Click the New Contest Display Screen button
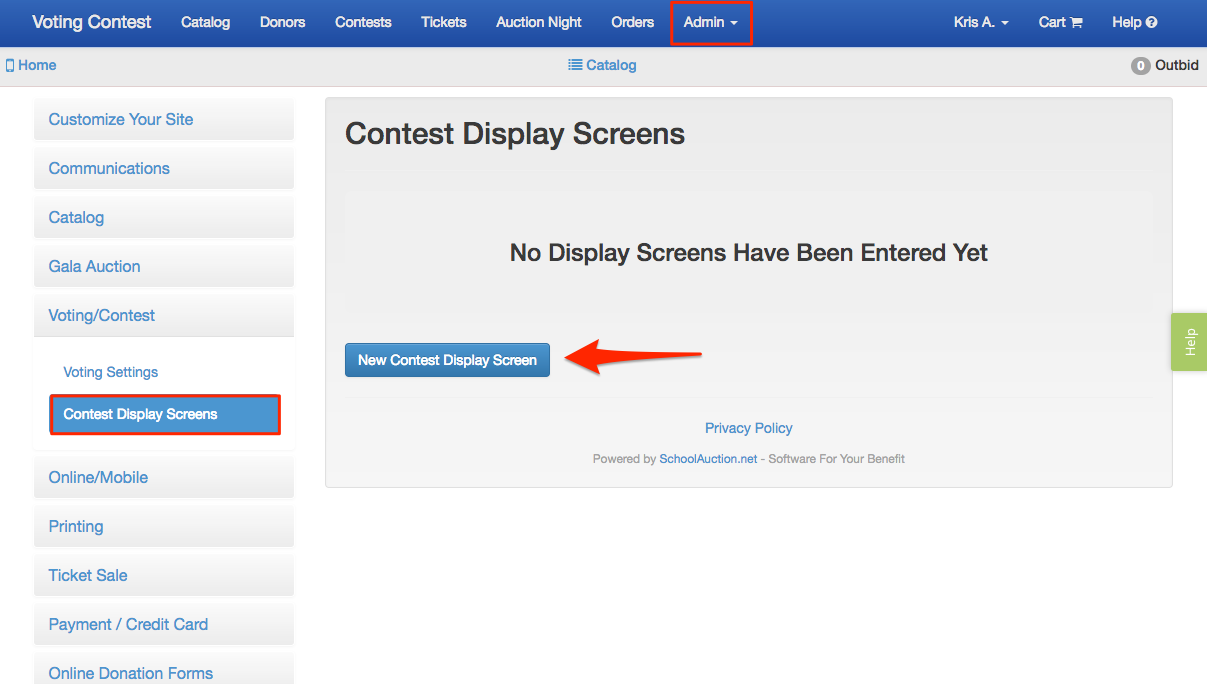Viewport: 1207px width, 684px height. (447, 360)
